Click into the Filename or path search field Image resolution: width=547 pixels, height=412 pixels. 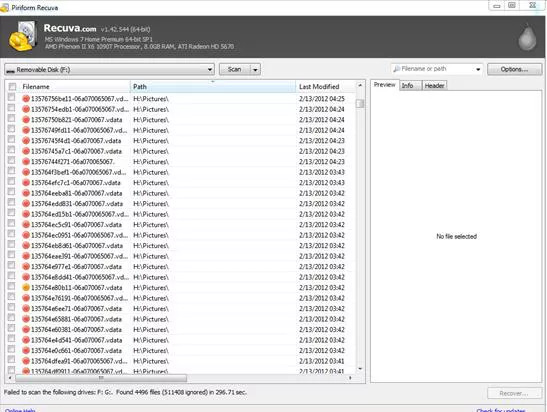click(x=436, y=69)
